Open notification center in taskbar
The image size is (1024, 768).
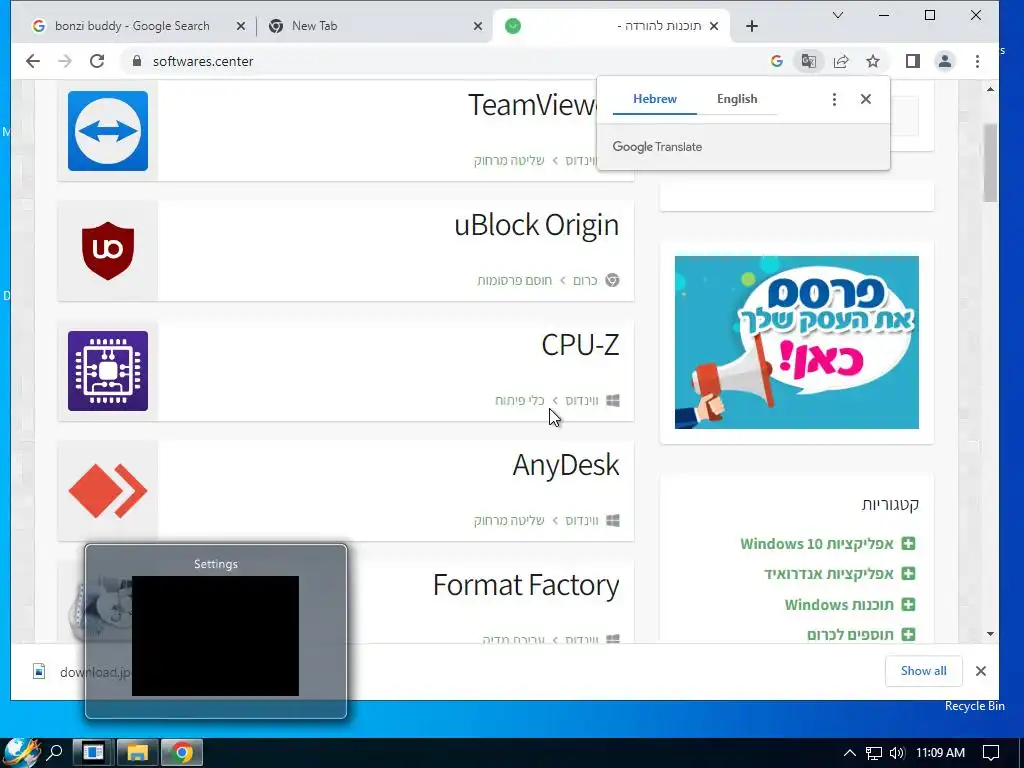coord(991,753)
